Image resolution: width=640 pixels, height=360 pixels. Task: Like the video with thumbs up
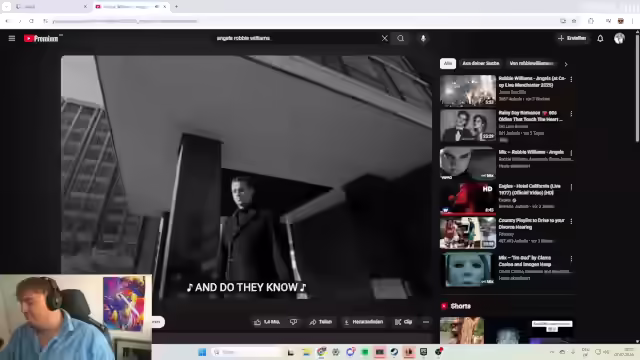click(267, 322)
